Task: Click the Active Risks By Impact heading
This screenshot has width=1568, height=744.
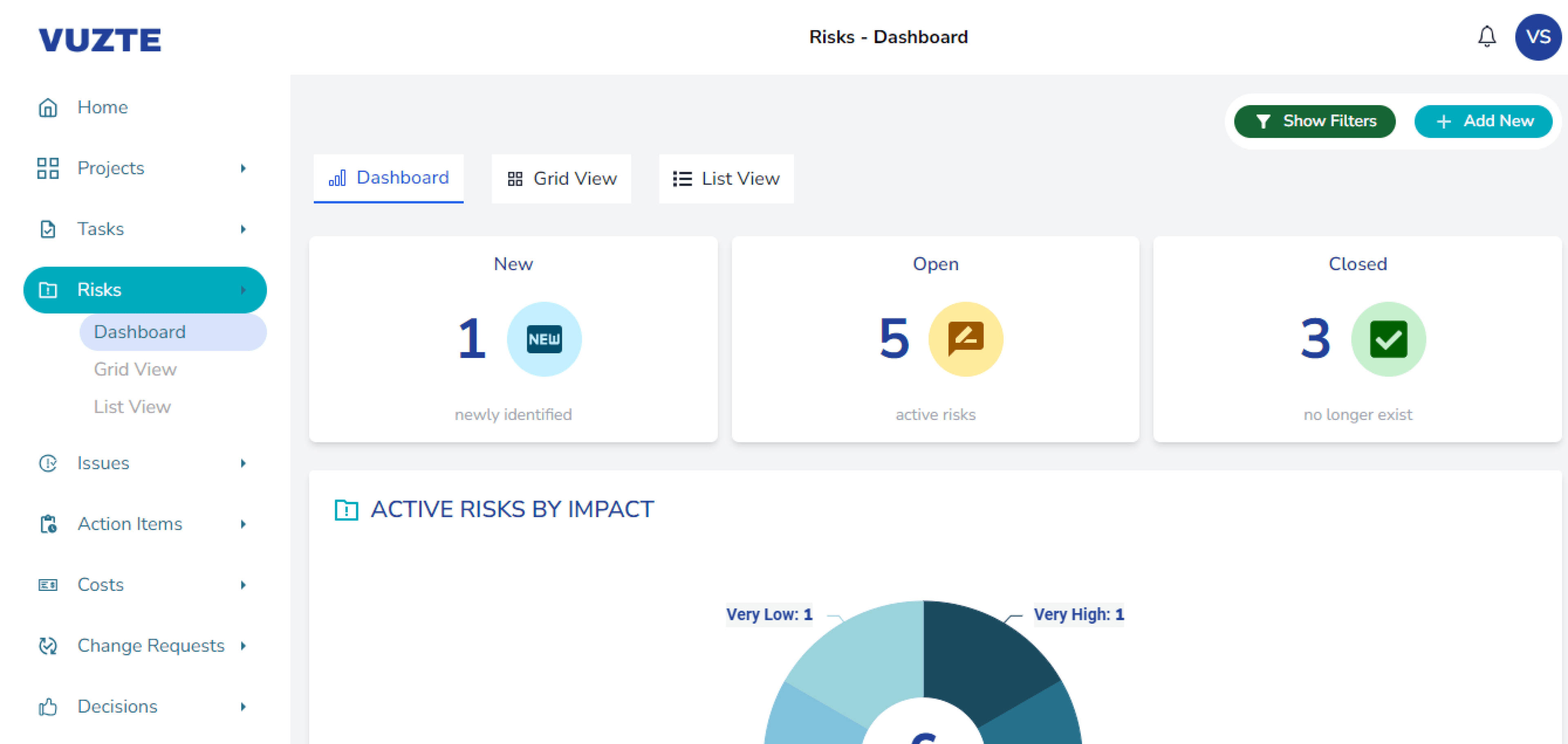Action: (512, 509)
